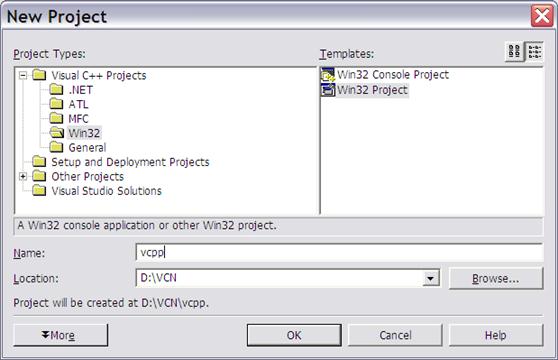Click the General folder icon

pyautogui.click(x=56, y=147)
